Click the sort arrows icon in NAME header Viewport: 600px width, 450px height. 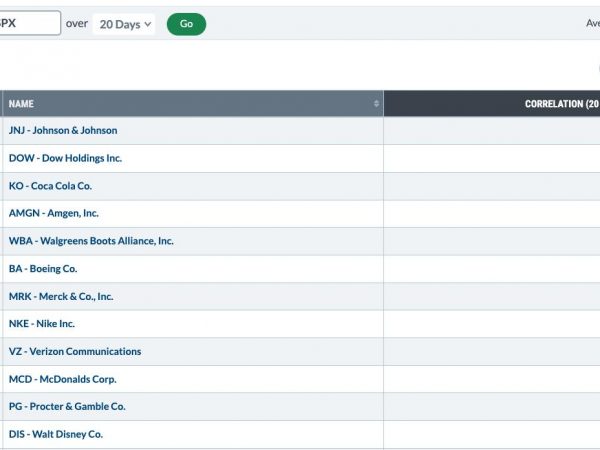point(376,104)
